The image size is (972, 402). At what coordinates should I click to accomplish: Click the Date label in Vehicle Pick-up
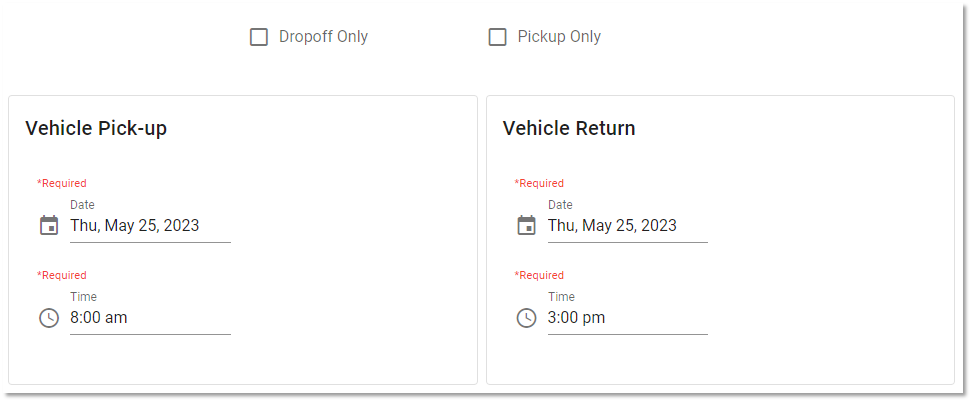tap(82, 205)
